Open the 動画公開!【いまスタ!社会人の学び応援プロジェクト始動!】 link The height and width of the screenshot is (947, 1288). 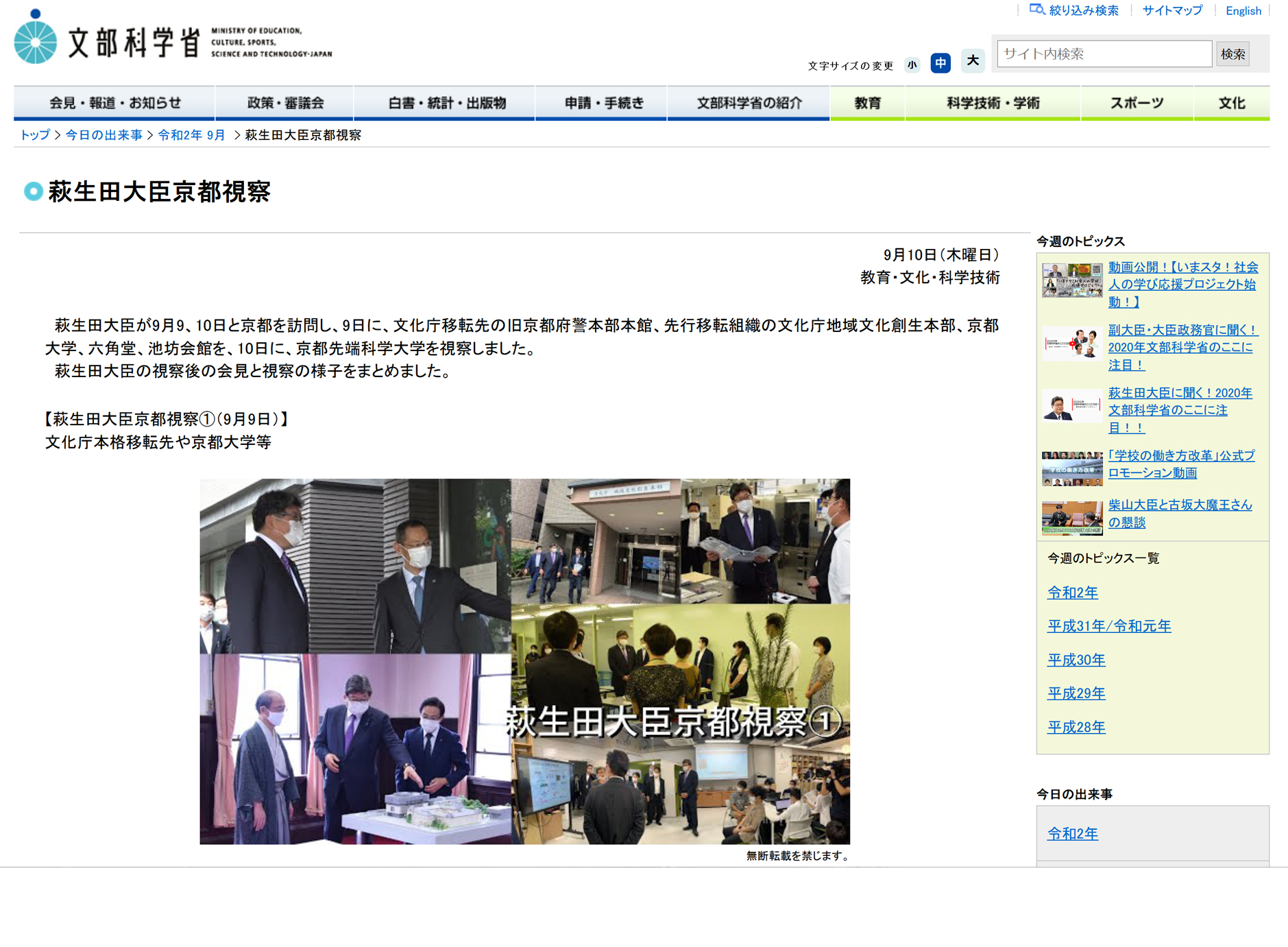pos(1182,284)
